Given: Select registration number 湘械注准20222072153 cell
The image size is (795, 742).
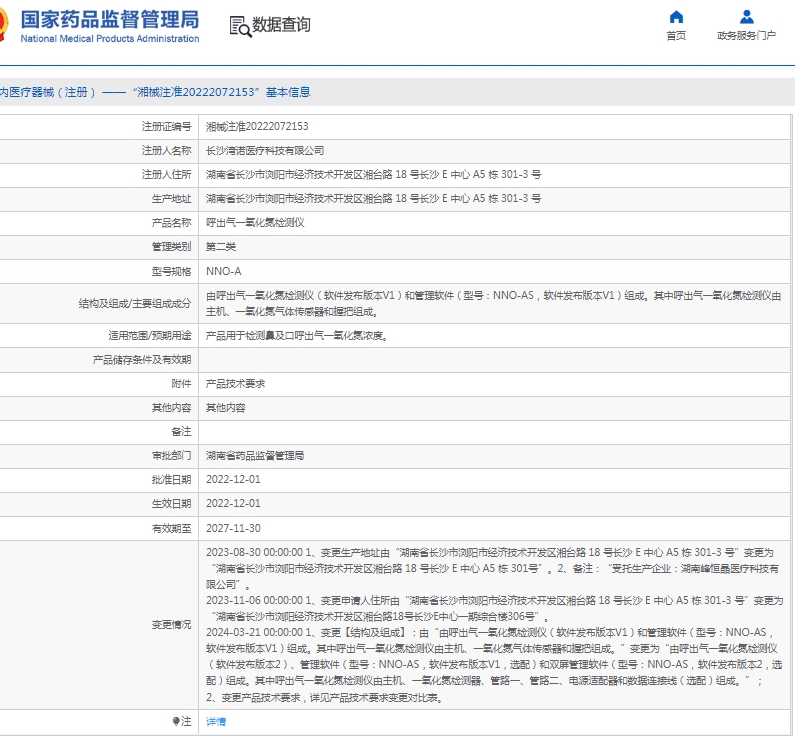Looking at the screenshot, I should pos(257,126).
